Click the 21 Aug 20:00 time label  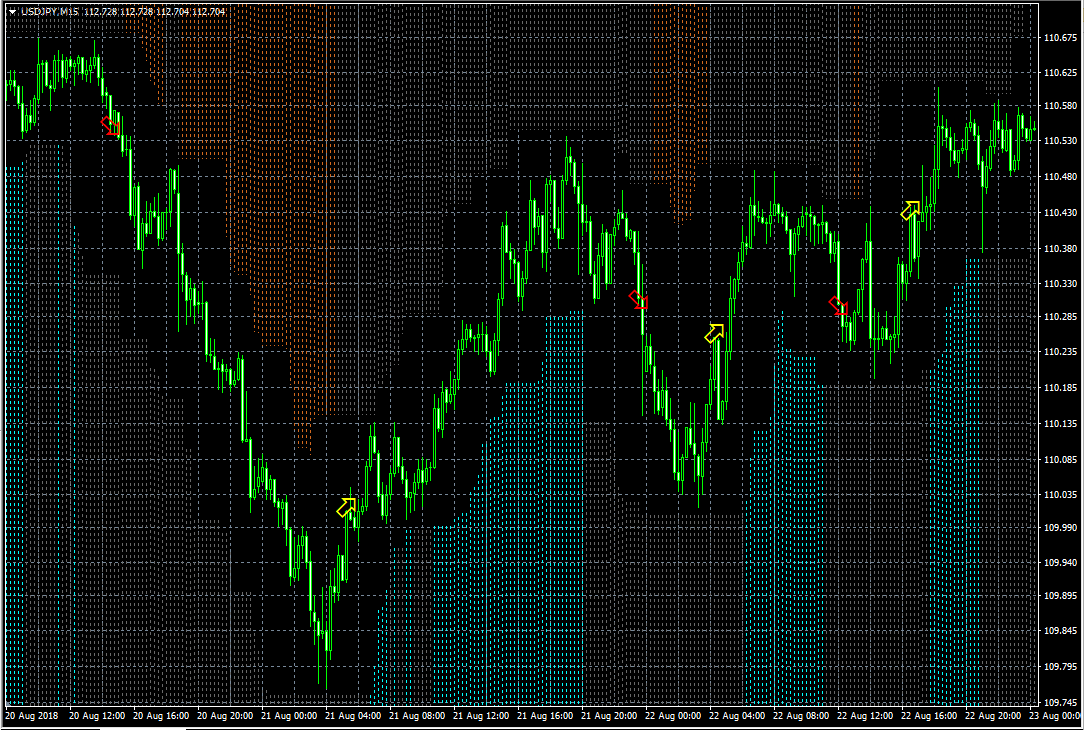coord(609,715)
